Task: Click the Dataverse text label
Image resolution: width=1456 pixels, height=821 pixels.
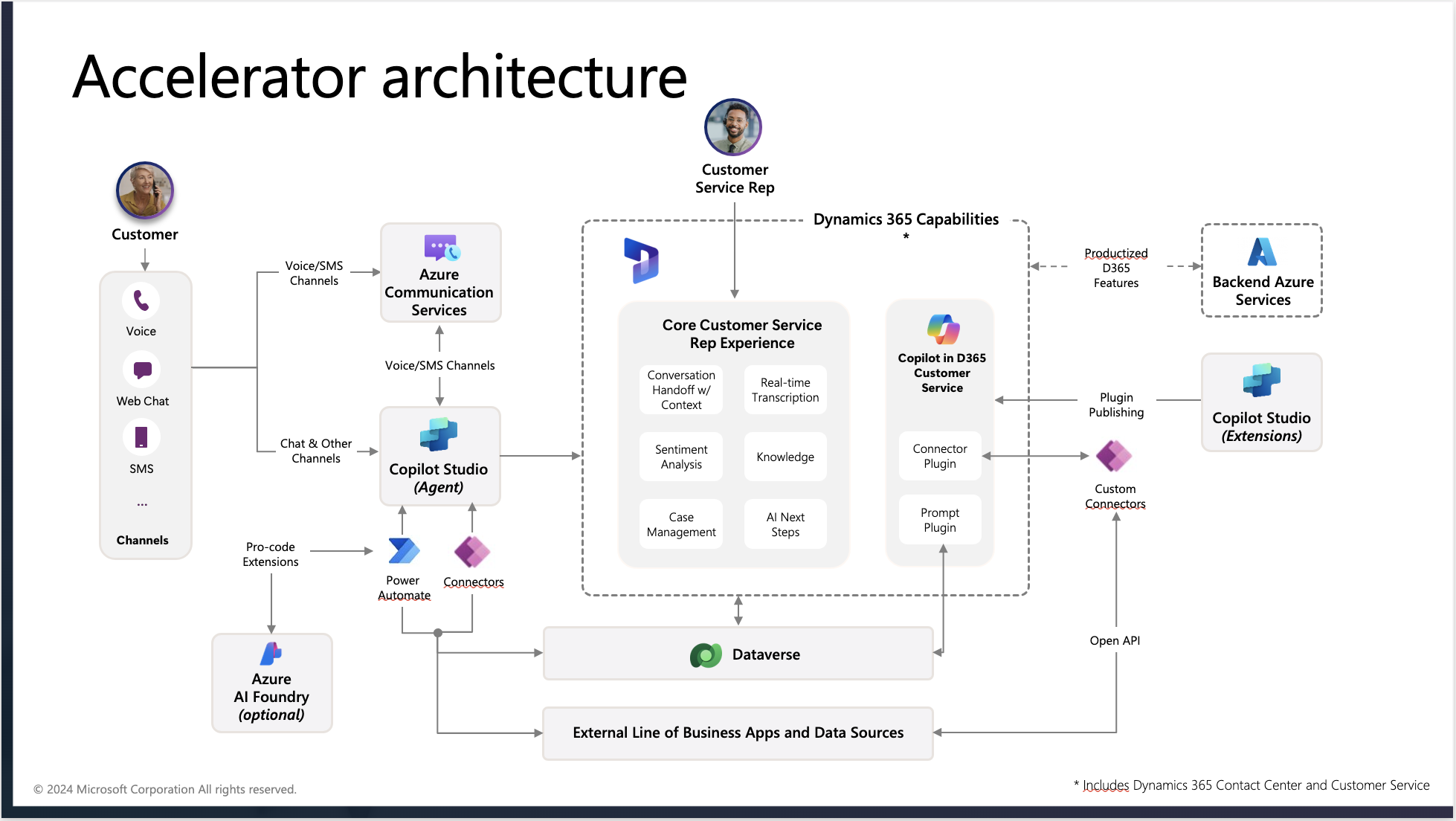Action: (x=766, y=654)
